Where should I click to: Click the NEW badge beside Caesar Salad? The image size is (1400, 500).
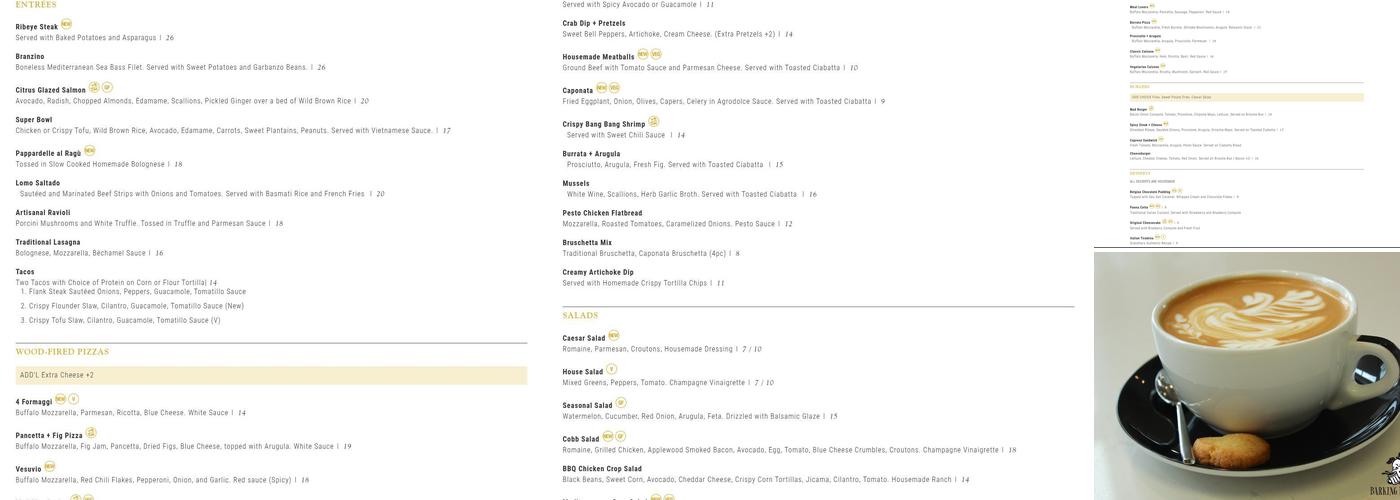[614, 336]
